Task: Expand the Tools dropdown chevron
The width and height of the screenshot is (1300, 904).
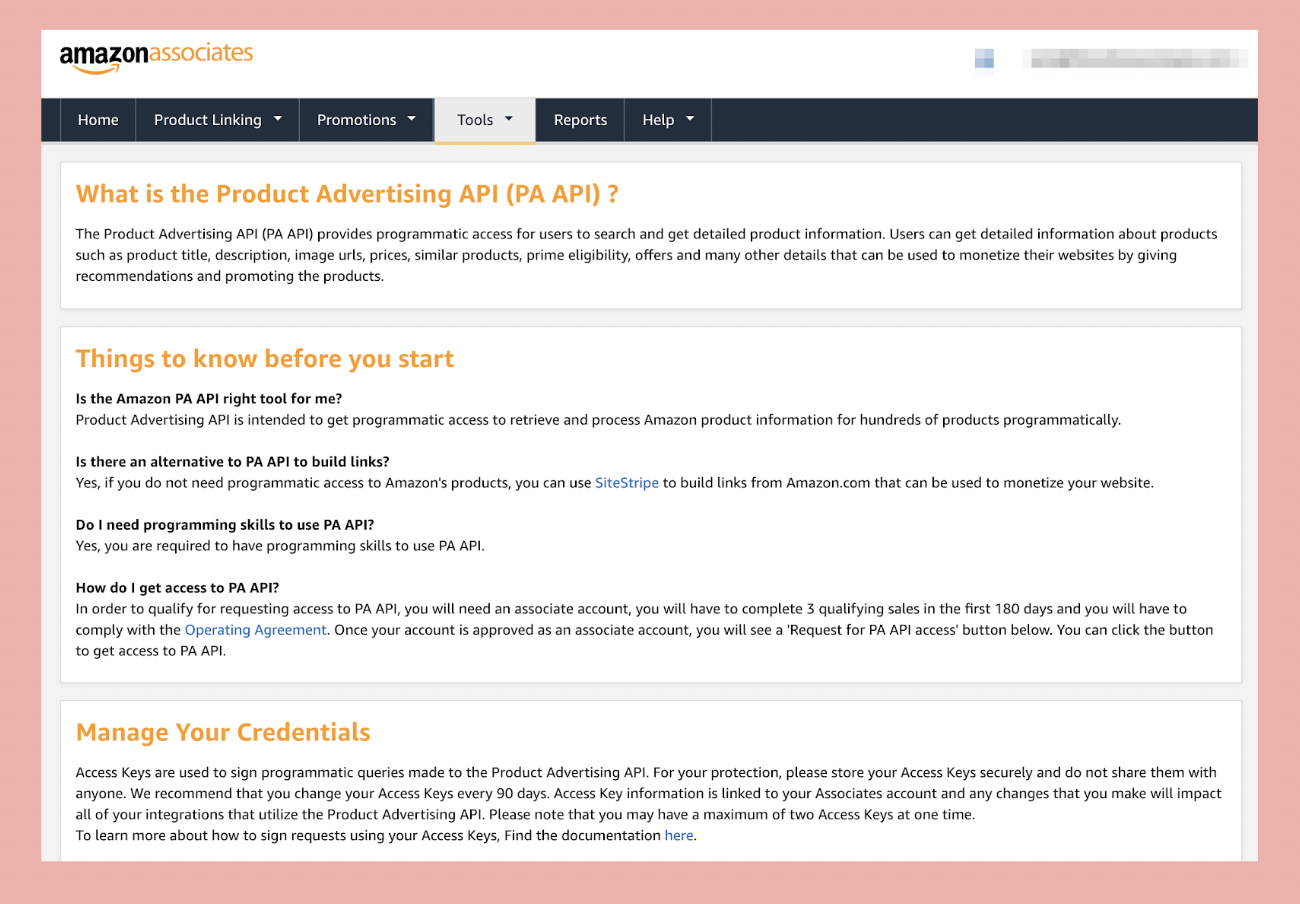Action: pyautogui.click(x=508, y=119)
